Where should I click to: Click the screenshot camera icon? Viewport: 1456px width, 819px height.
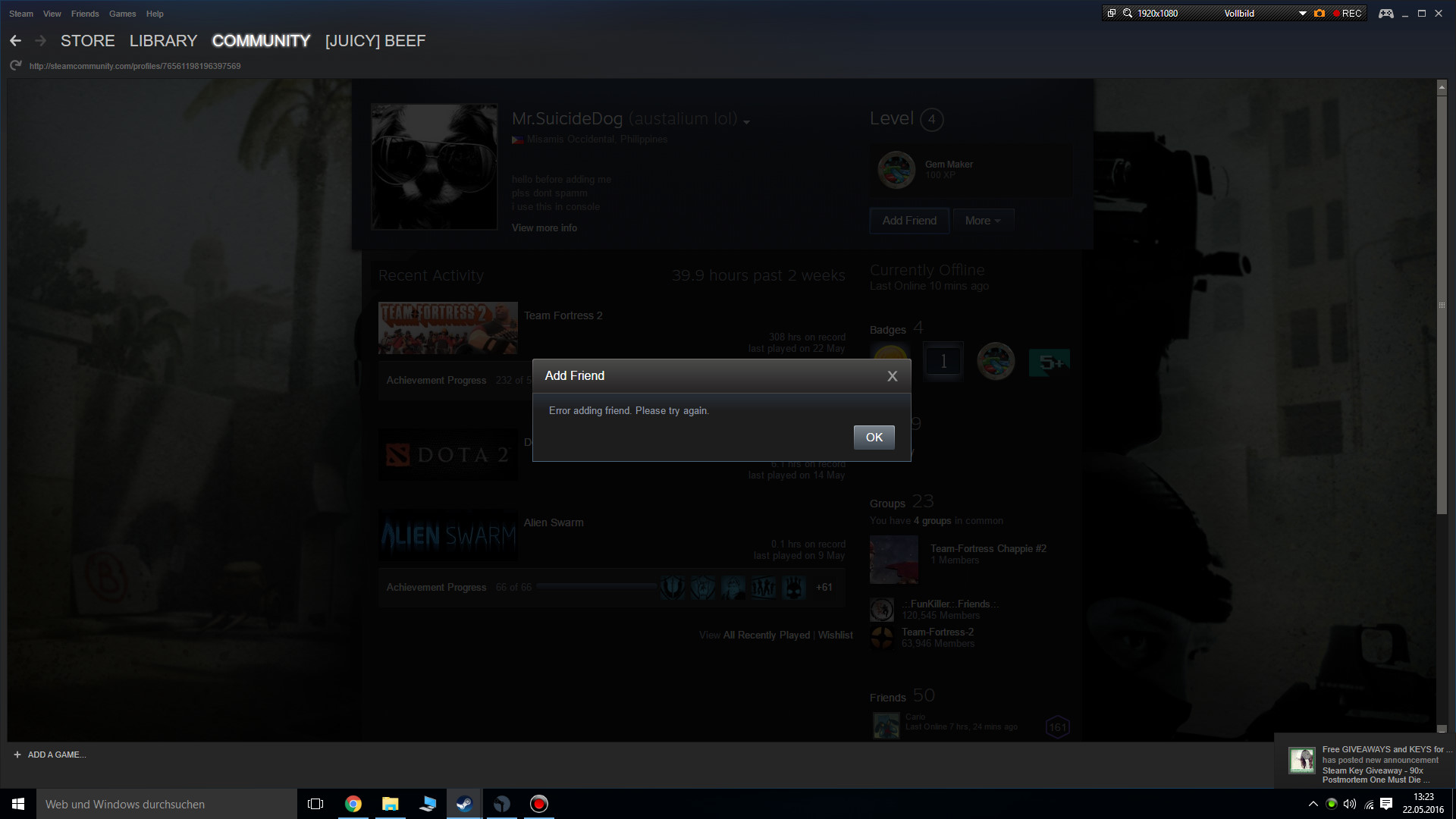click(x=1319, y=14)
